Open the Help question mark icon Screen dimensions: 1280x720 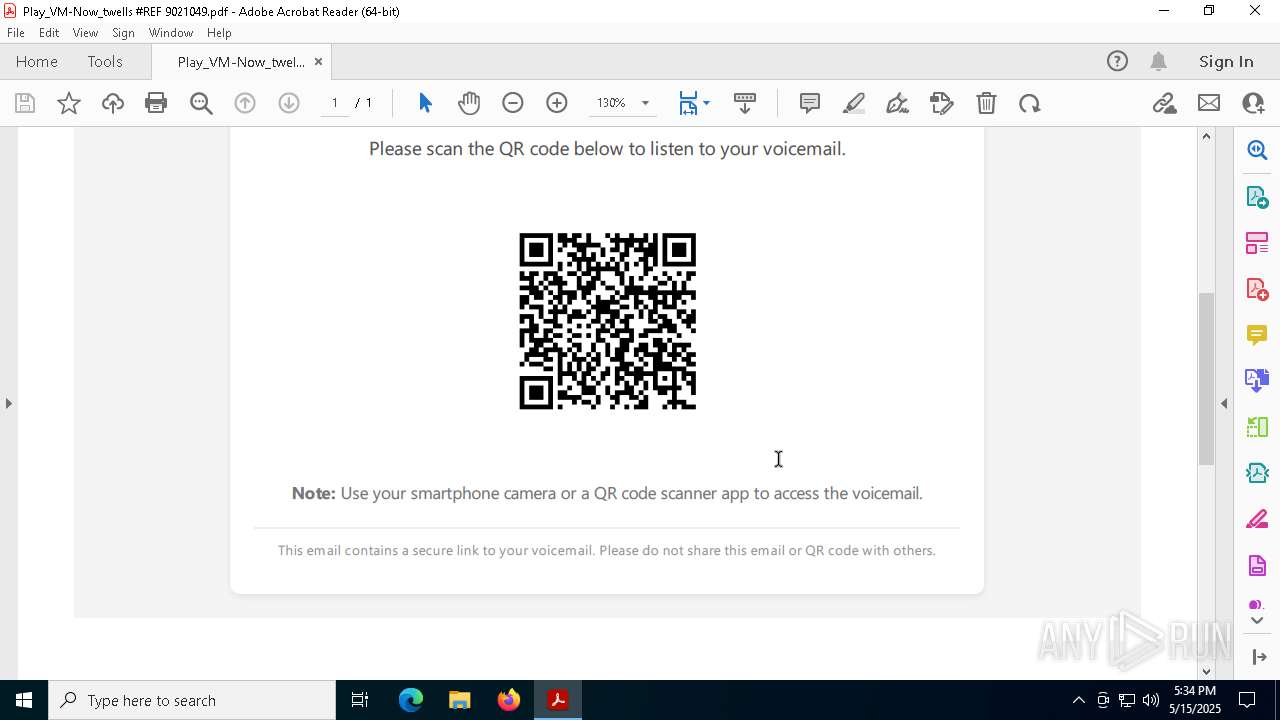1117,61
